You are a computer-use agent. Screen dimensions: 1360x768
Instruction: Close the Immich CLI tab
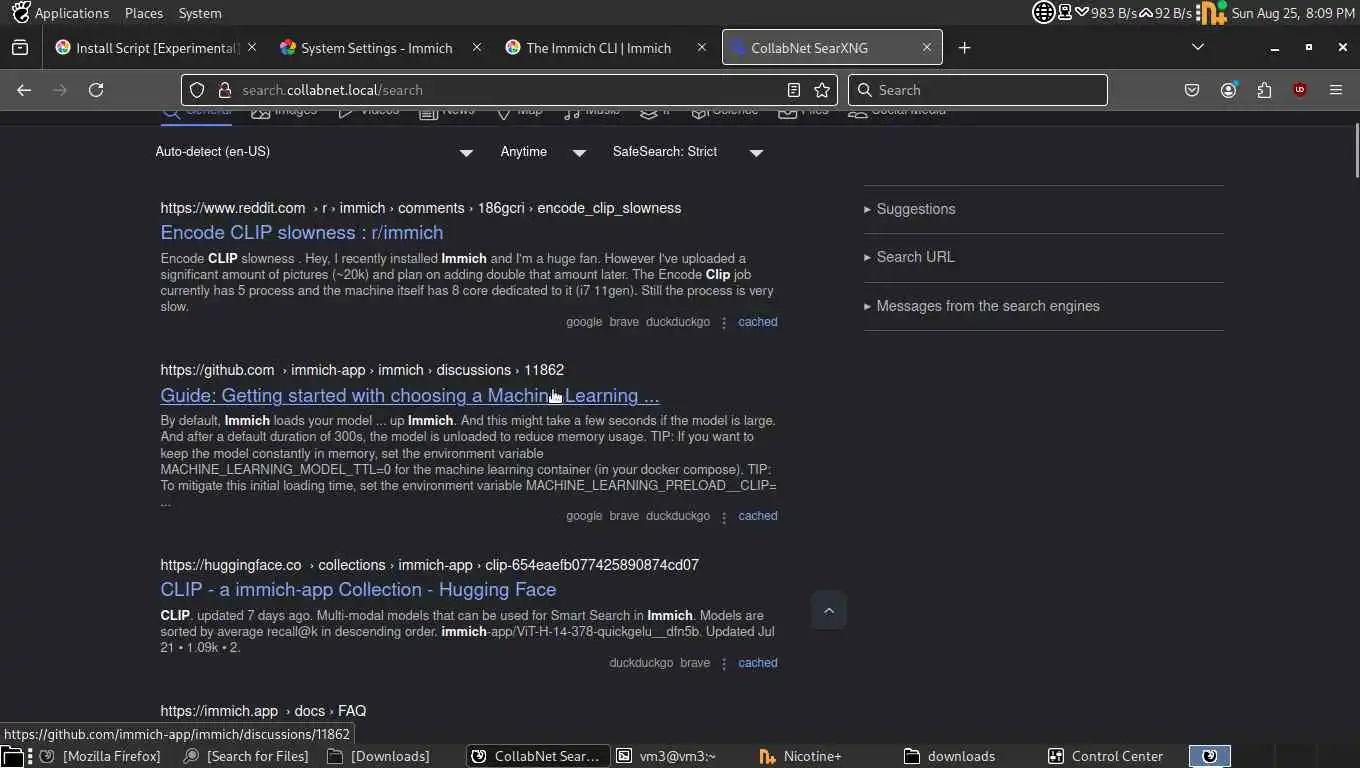tap(702, 47)
